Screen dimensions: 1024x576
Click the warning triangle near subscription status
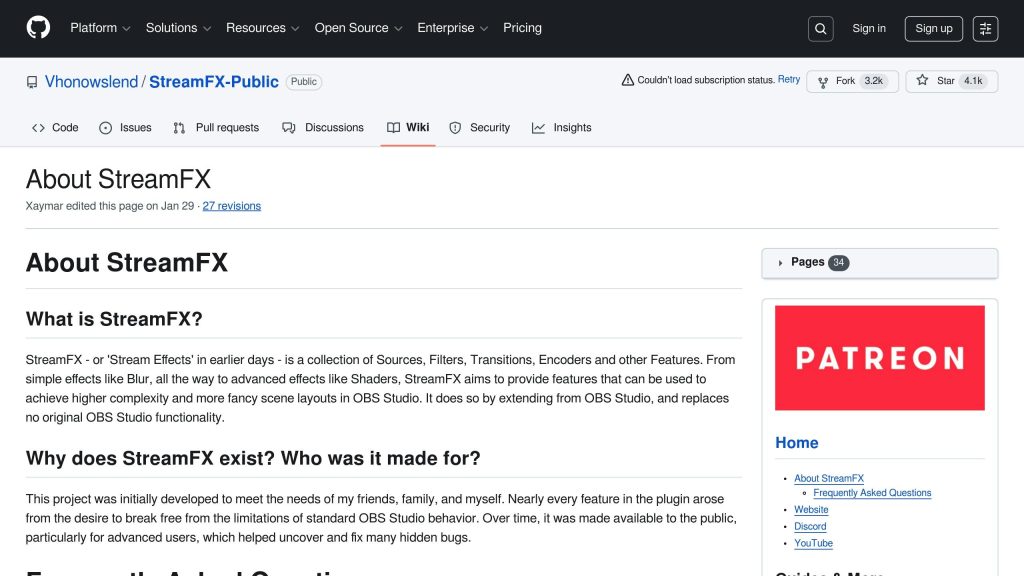click(629, 79)
